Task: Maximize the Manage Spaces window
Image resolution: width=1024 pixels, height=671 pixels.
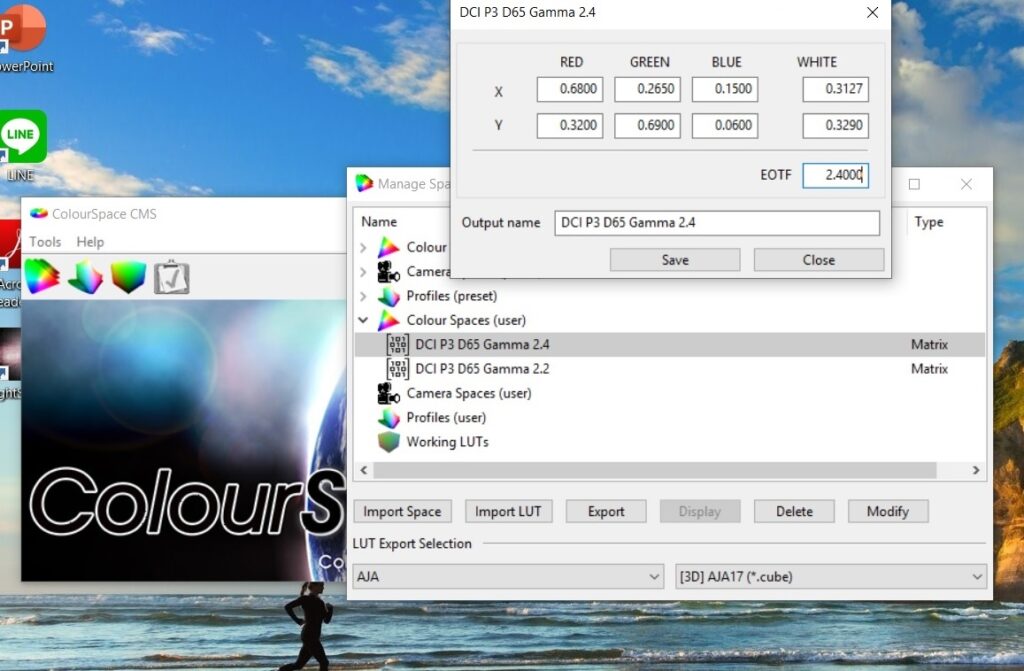Action: (914, 184)
